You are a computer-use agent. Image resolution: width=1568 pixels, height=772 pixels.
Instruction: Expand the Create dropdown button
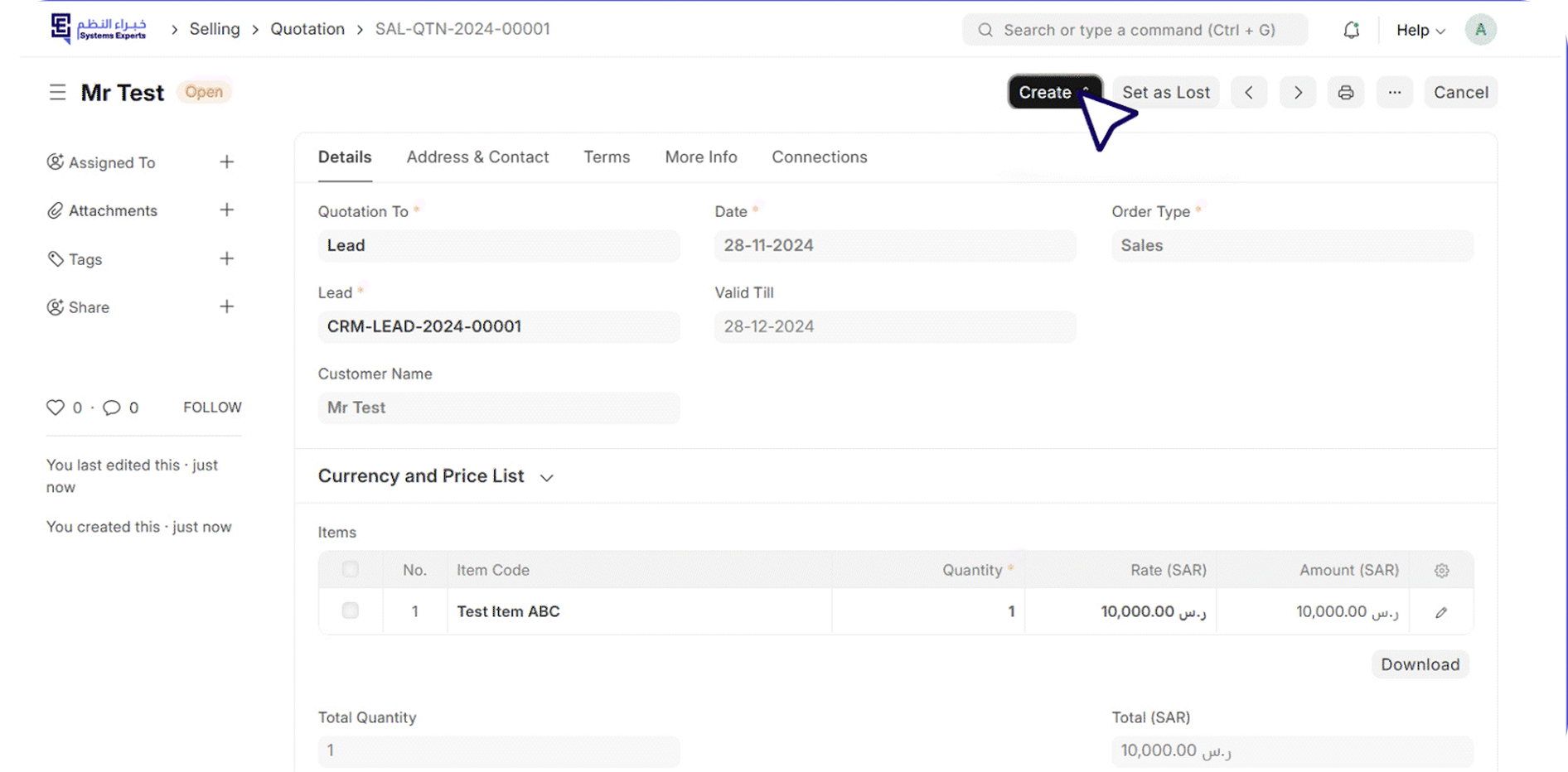(x=1053, y=93)
